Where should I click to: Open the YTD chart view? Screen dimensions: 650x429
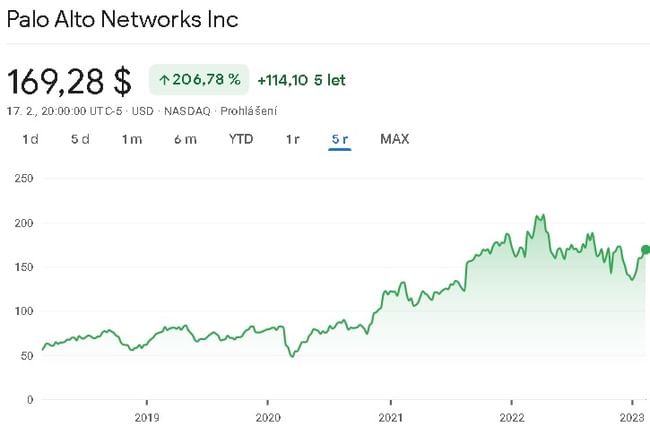(x=241, y=139)
